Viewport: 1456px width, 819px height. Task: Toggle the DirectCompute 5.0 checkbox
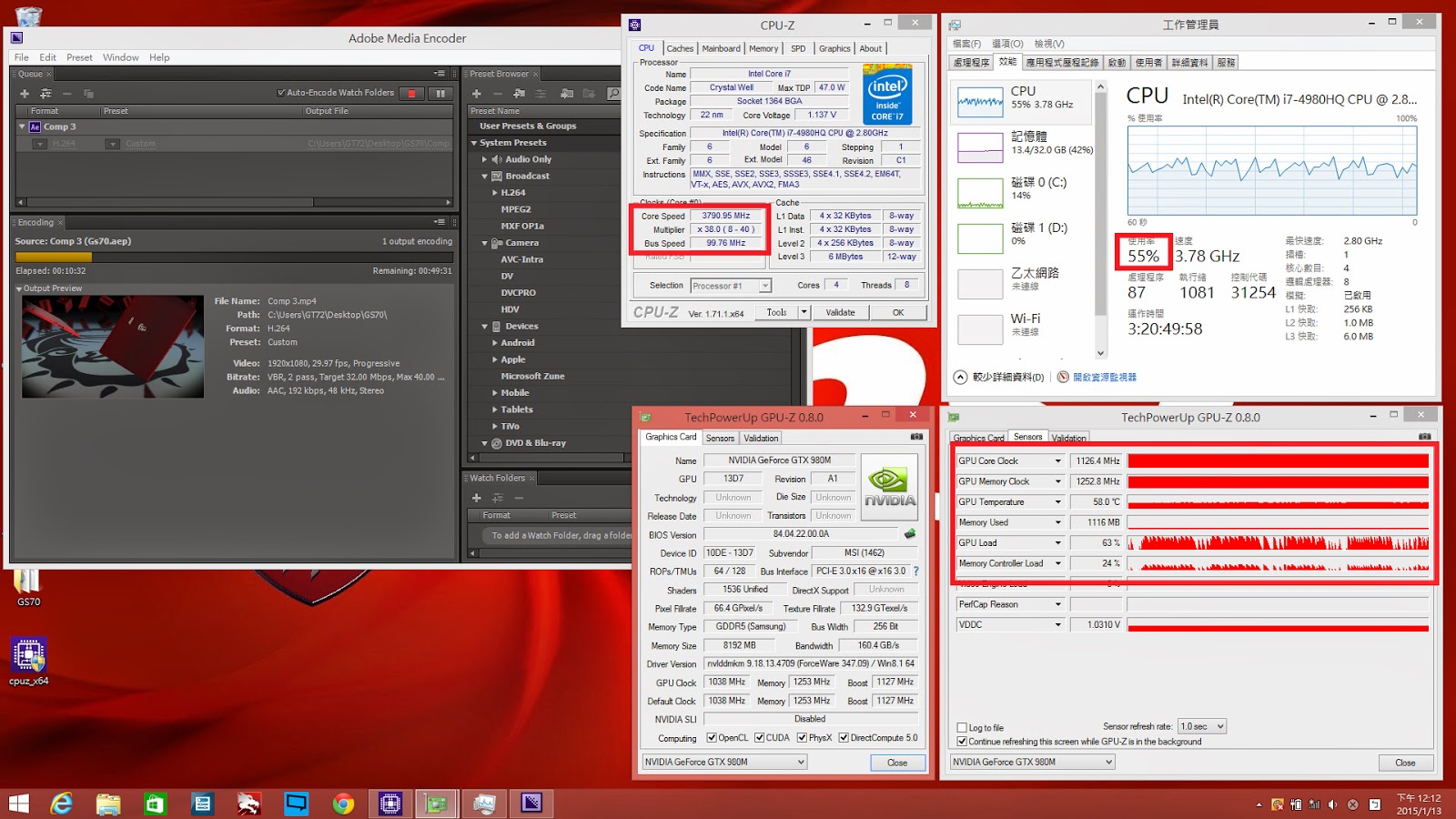tap(844, 738)
